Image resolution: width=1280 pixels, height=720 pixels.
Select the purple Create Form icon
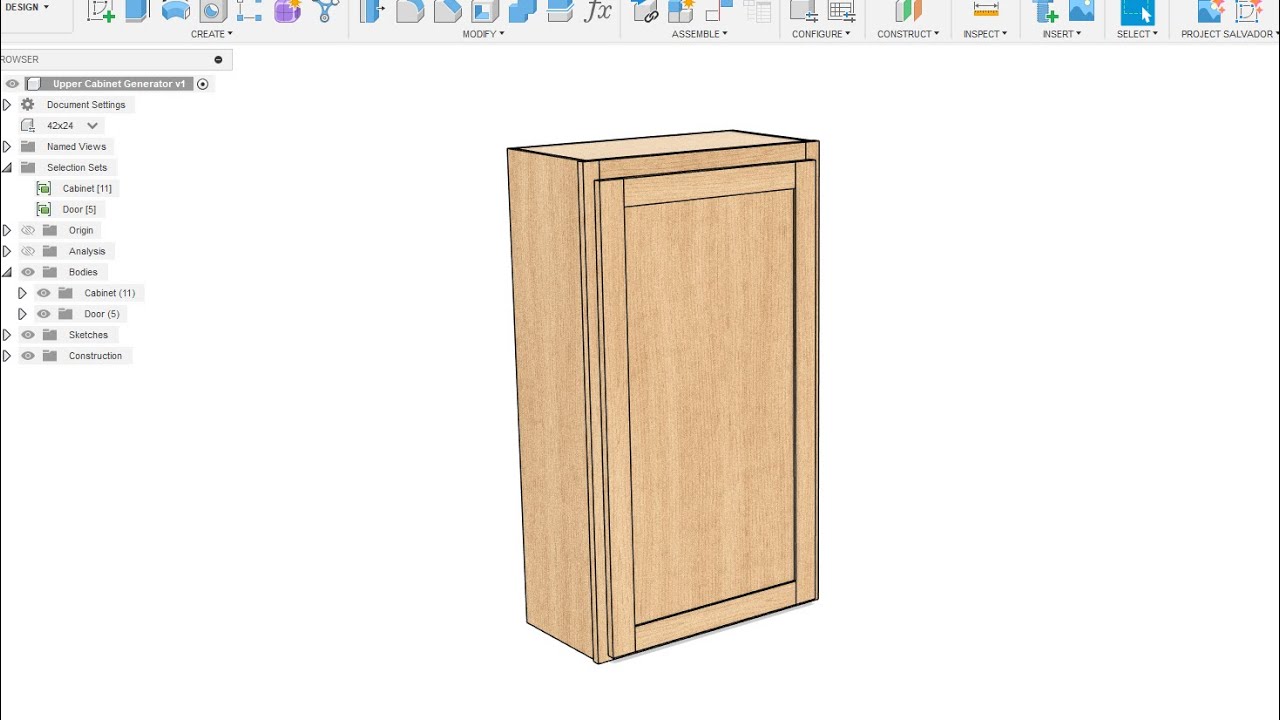287,11
